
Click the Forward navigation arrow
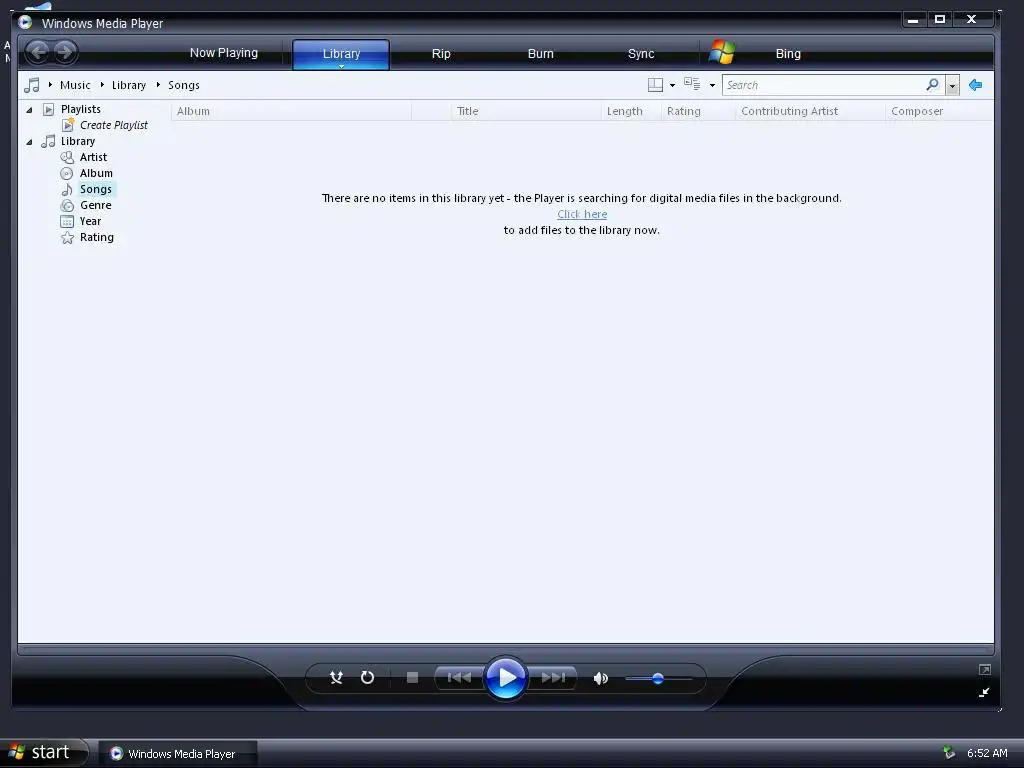click(65, 52)
